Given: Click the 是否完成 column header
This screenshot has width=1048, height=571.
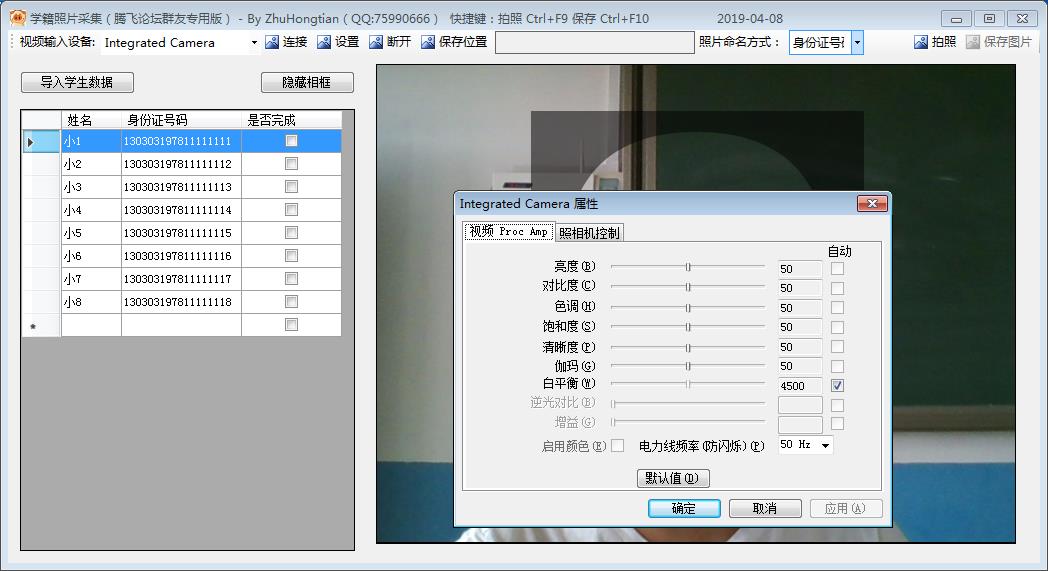Looking at the screenshot, I should pos(291,120).
